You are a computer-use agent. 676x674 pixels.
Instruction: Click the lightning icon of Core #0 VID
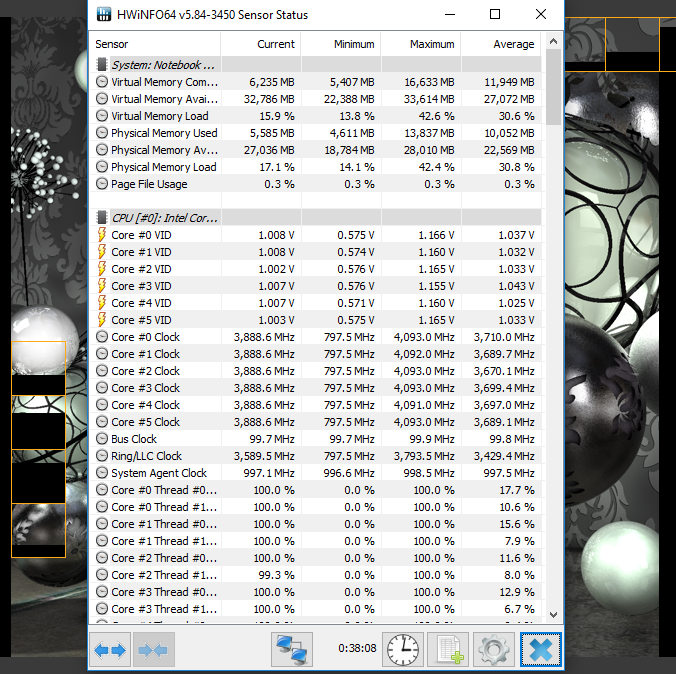(x=102, y=235)
